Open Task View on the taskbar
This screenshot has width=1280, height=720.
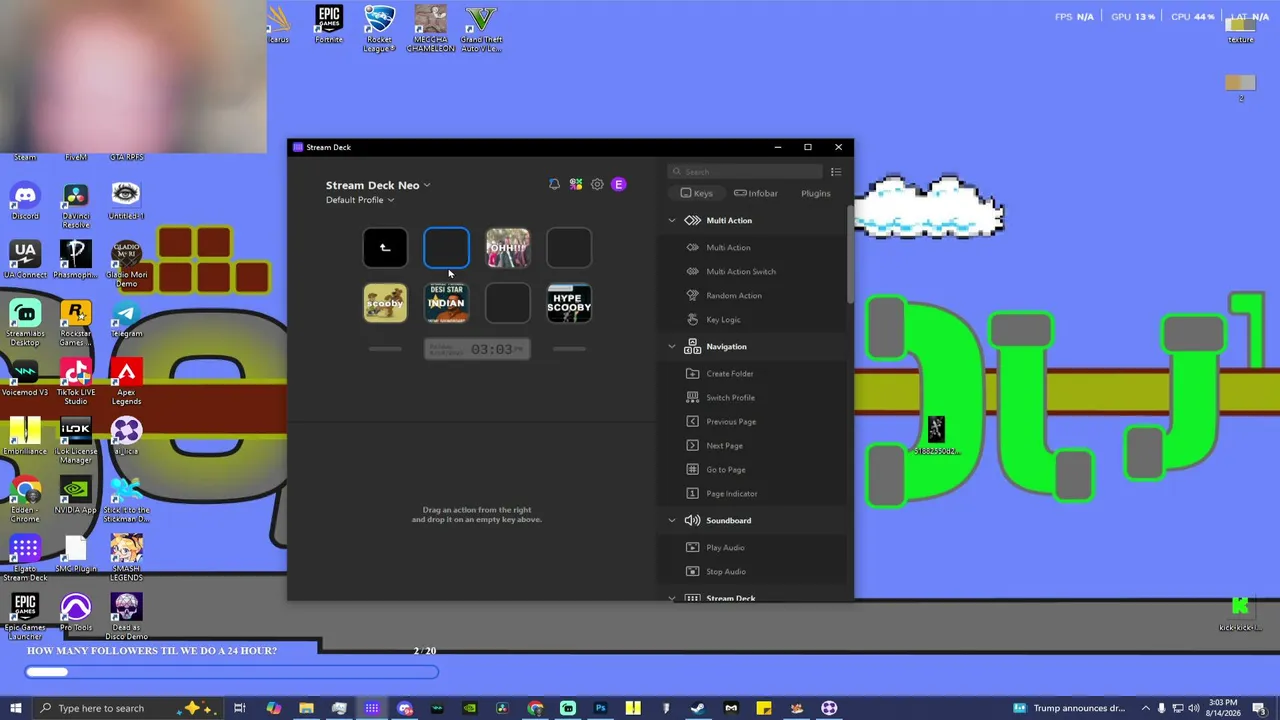240,708
